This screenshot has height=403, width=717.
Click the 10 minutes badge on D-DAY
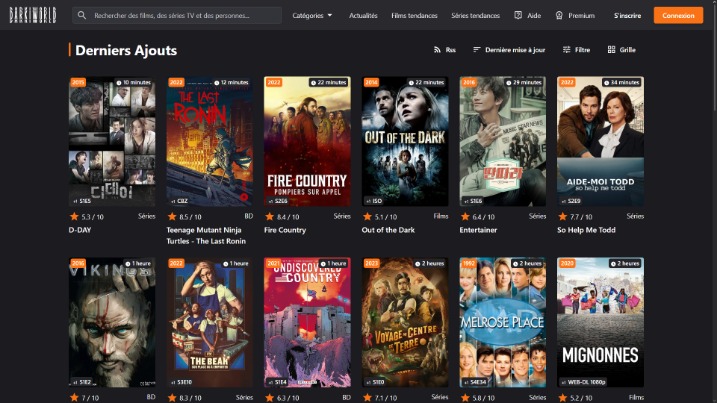click(134, 82)
